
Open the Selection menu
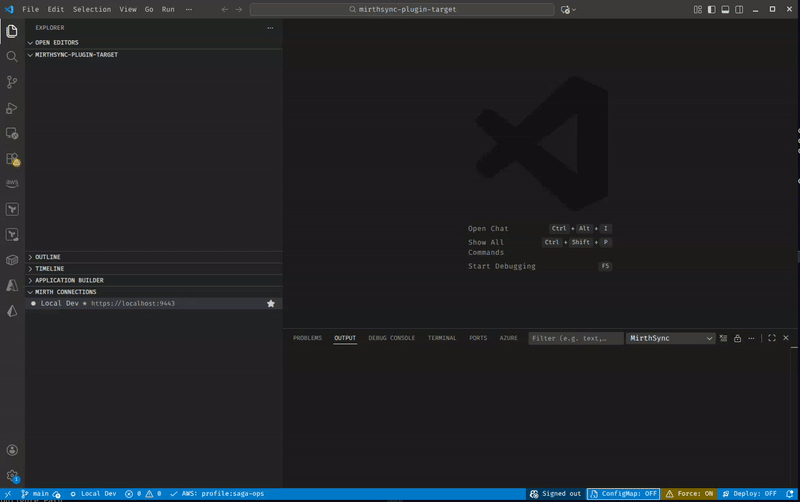point(92,9)
